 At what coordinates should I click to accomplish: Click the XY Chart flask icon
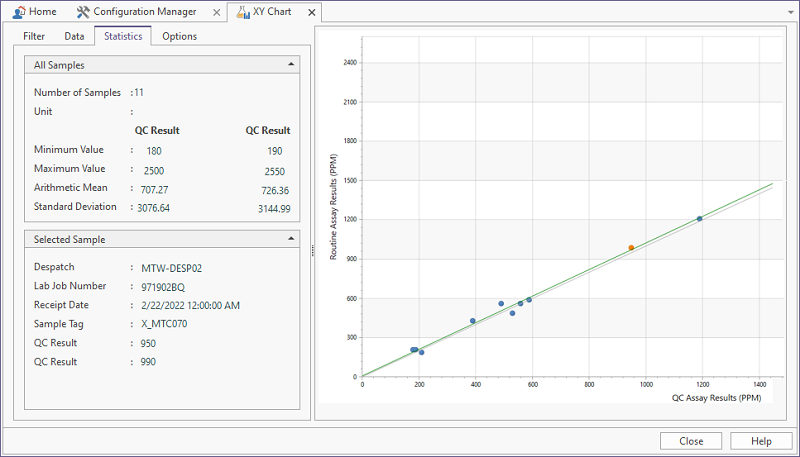(242, 12)
